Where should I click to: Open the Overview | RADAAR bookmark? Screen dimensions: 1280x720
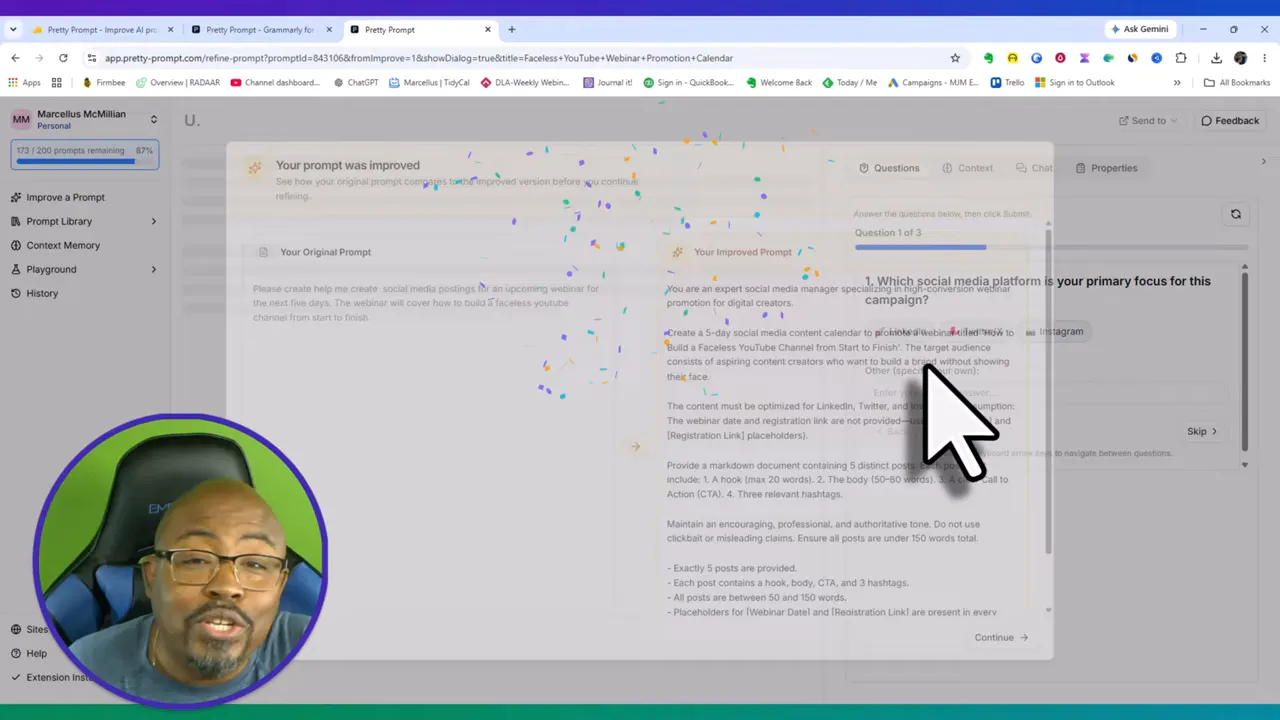point(177,83)
